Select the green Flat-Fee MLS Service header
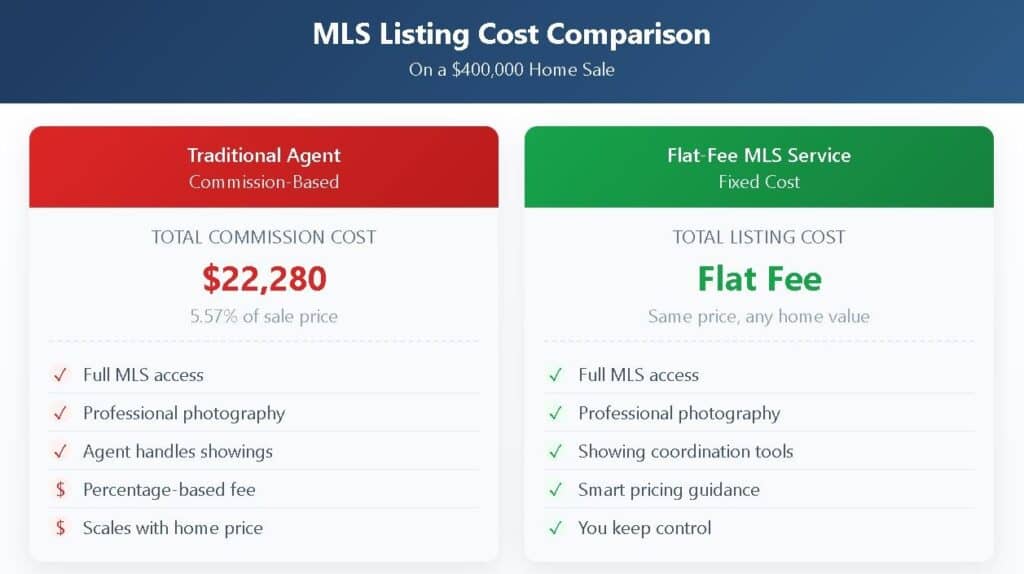Screen dimensions: 1024x574 pyautogui.click(x=759, y=167)
